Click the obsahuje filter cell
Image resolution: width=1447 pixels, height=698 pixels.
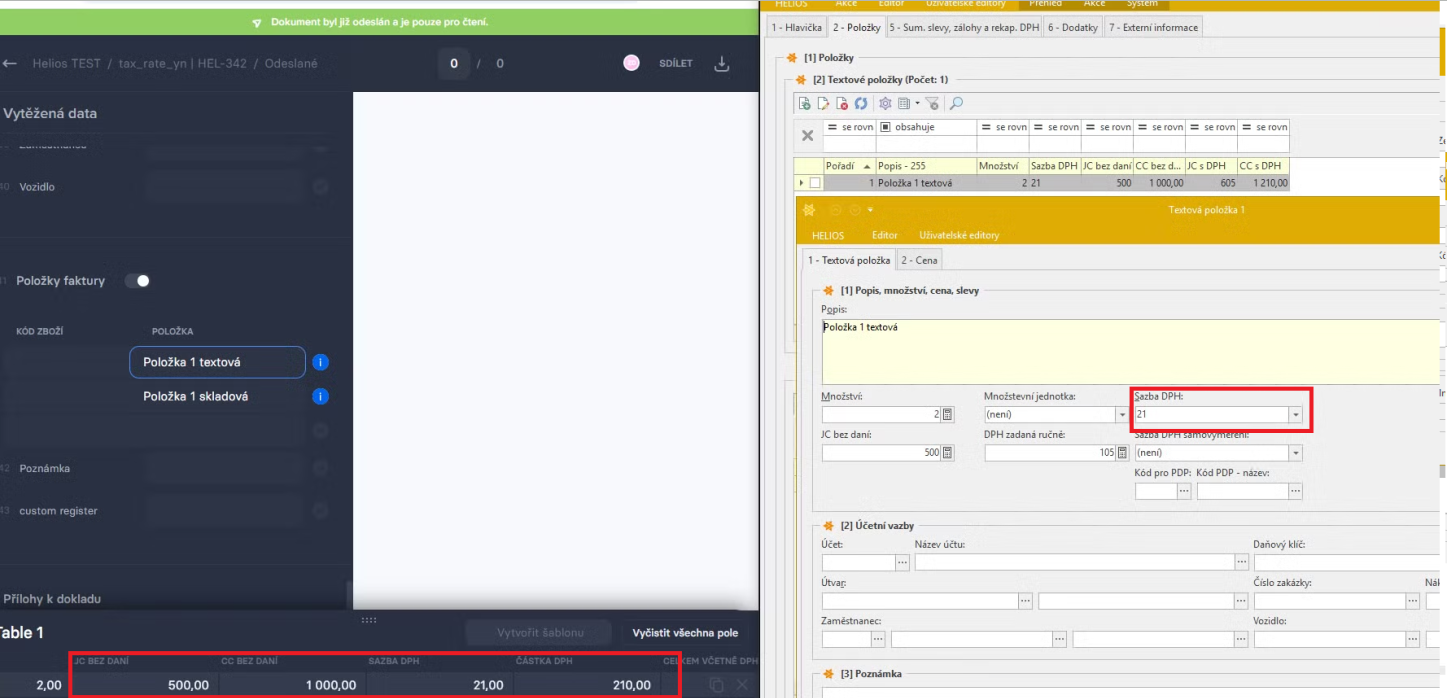point(926,127)
